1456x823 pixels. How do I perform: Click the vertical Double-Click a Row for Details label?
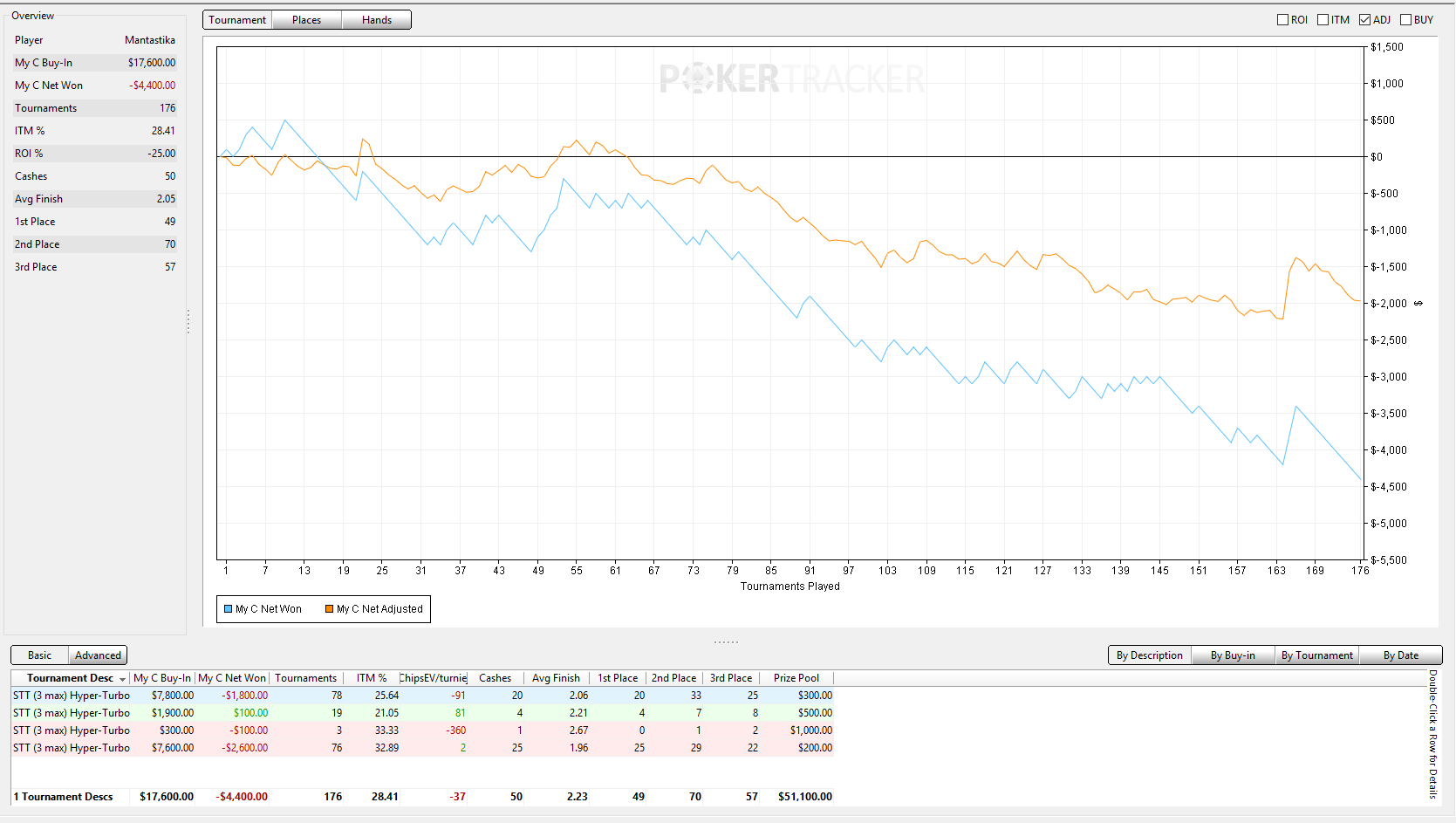tap(1432, 734)
